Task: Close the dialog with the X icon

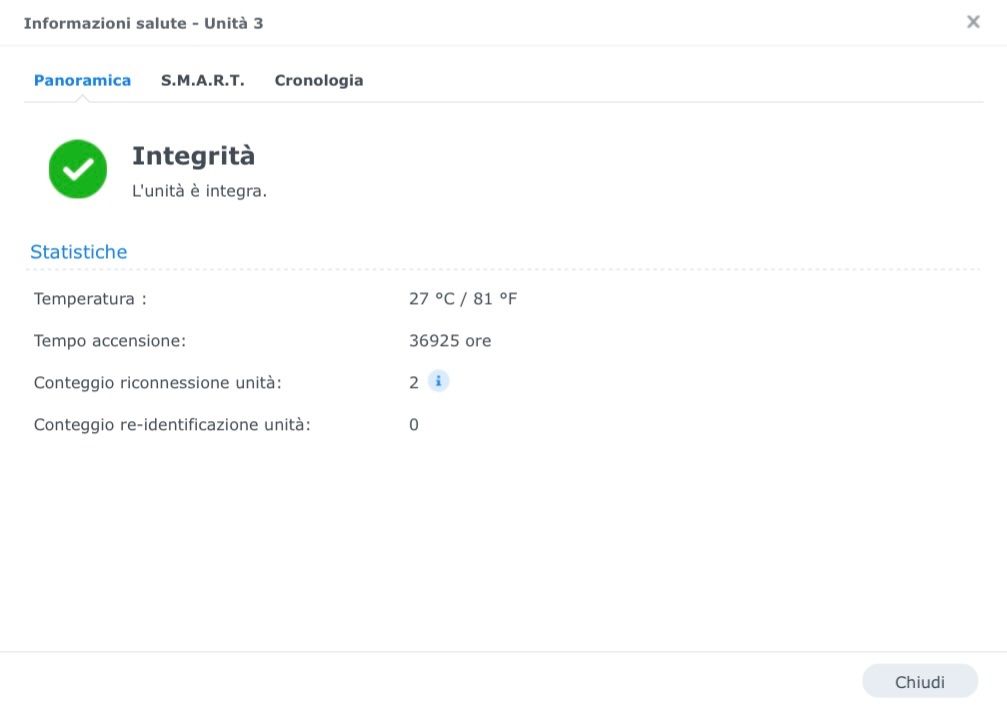Action: pos(973,22)
